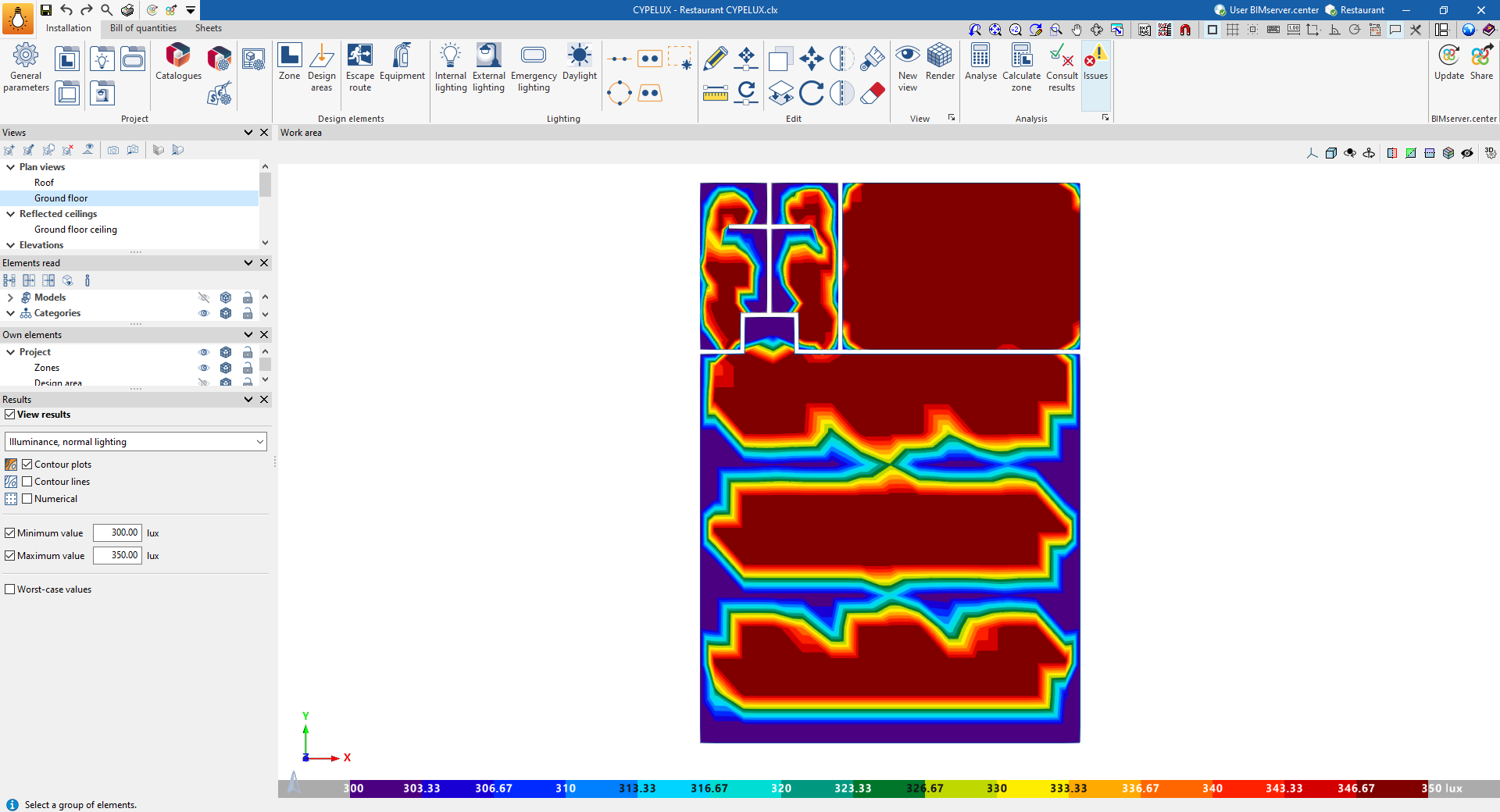
Task: Expand the Models tree node
Action: (10, 297)
